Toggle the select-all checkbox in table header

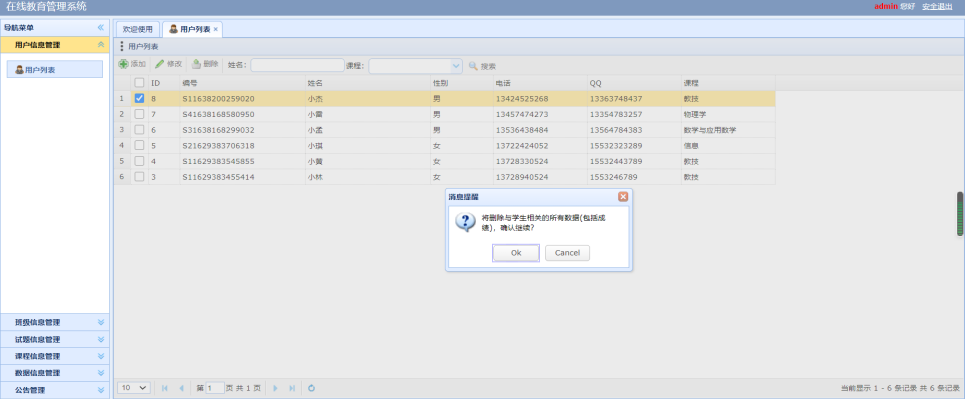point(140,83)
